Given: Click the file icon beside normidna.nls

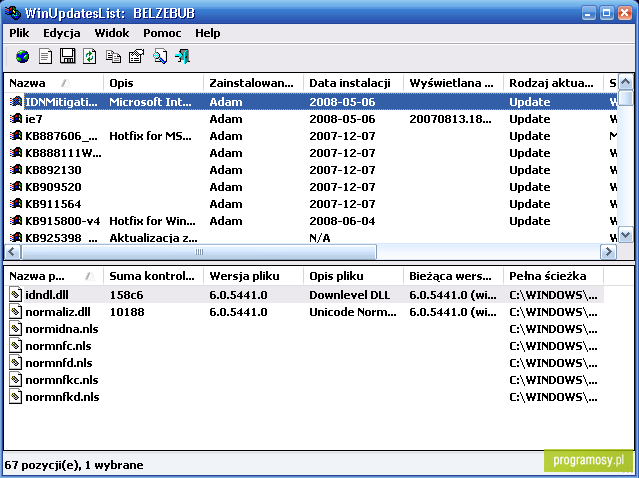Looking at the screenshot, I should coord(15,328).
